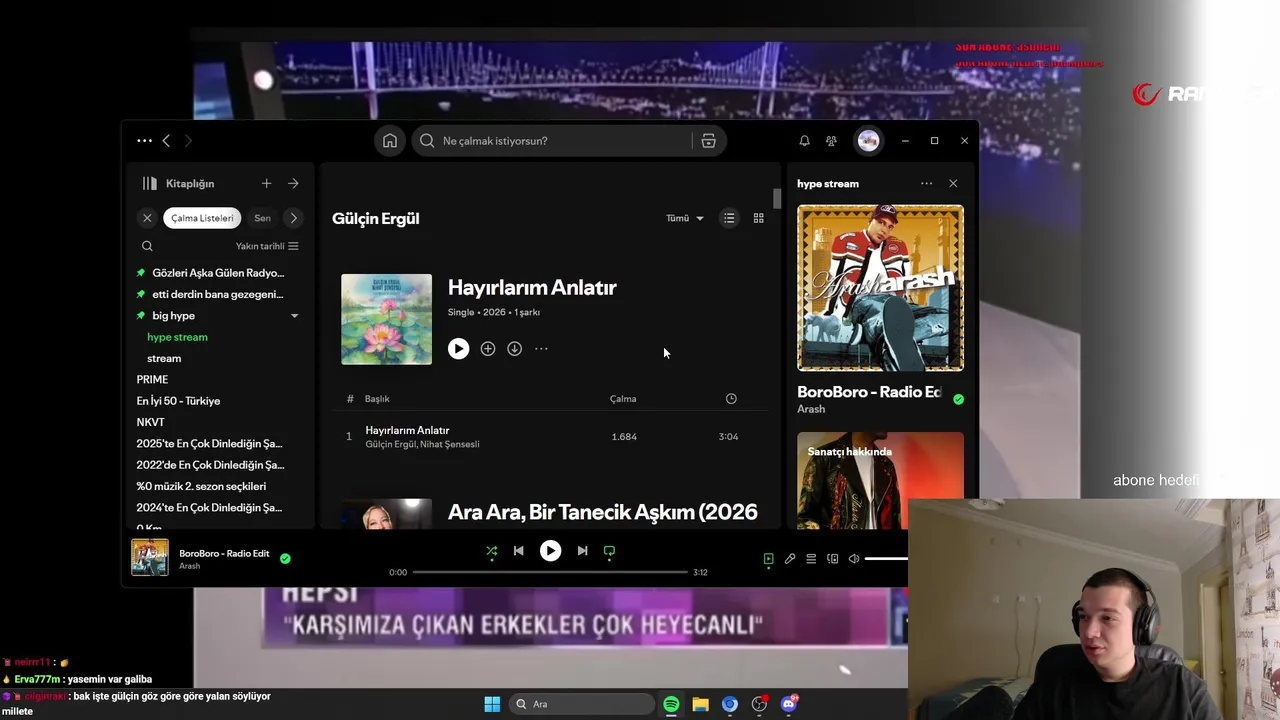
Task: Open the hype stream playlist
Action: 177,337
